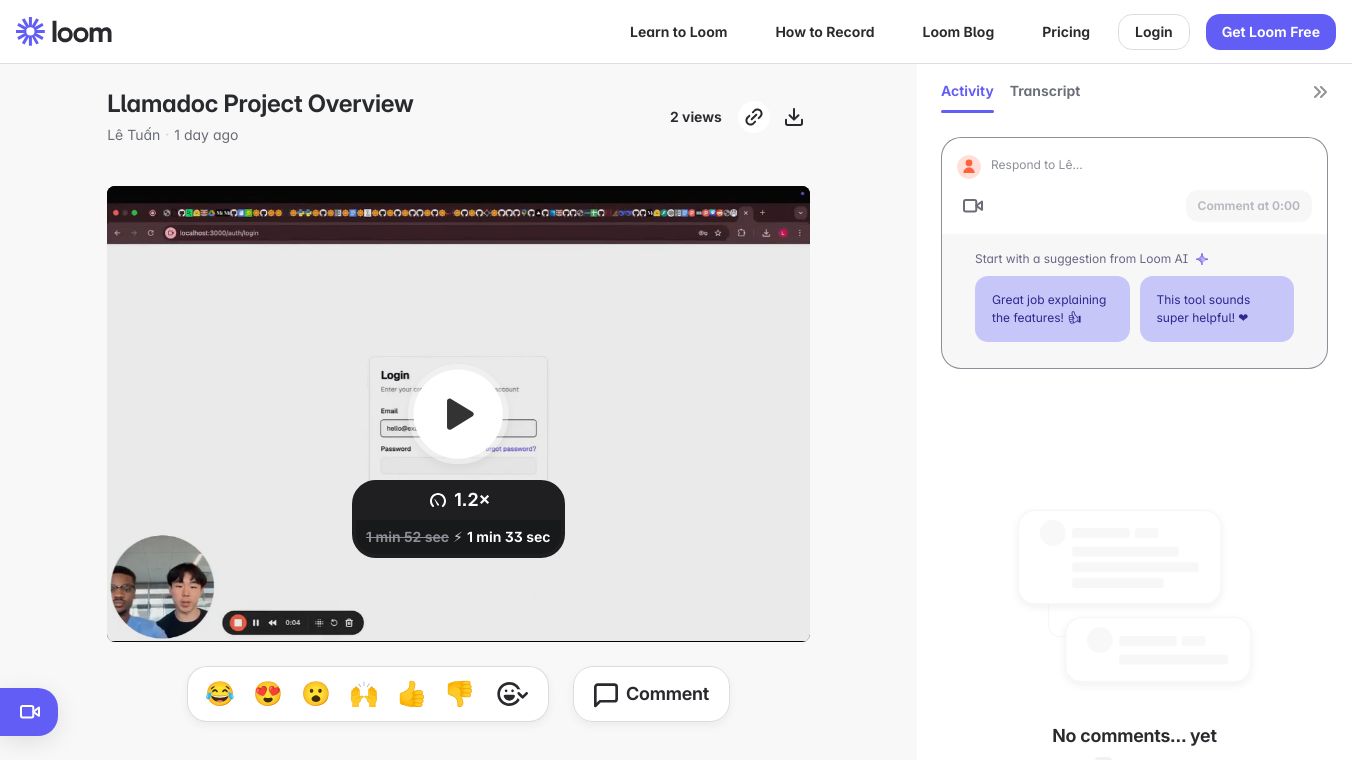1352x760 pixels.
Task: Go to the Loom Blog
Action: pyautogui.click(x=958, y=32)
